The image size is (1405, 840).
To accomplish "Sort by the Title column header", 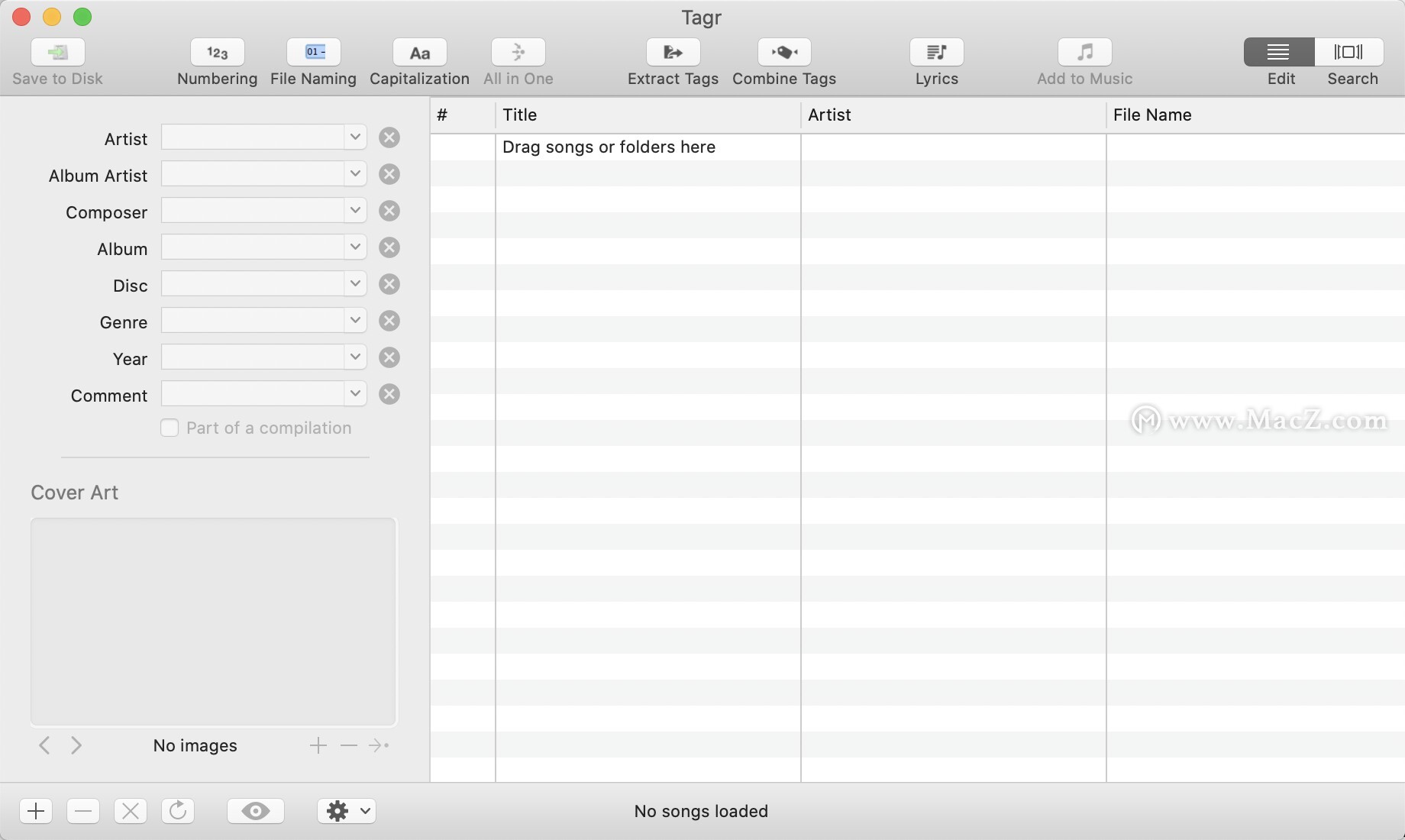I will 648,115.
